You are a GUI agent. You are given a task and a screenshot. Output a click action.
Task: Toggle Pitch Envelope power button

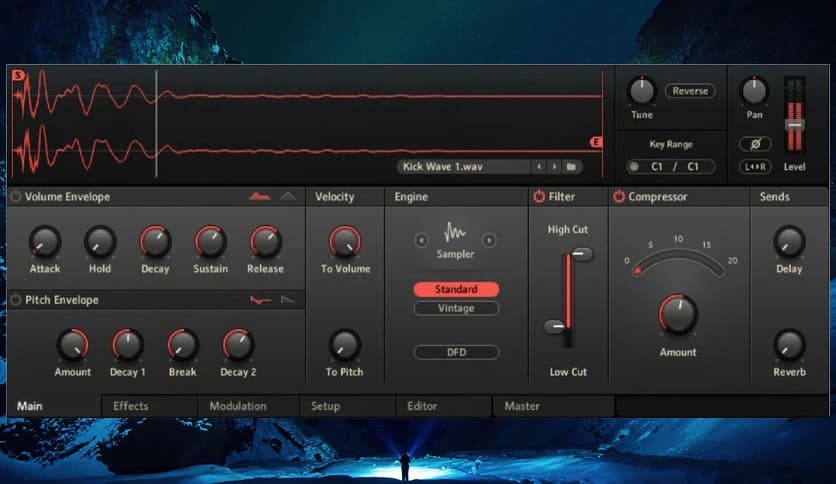[15, 300]
